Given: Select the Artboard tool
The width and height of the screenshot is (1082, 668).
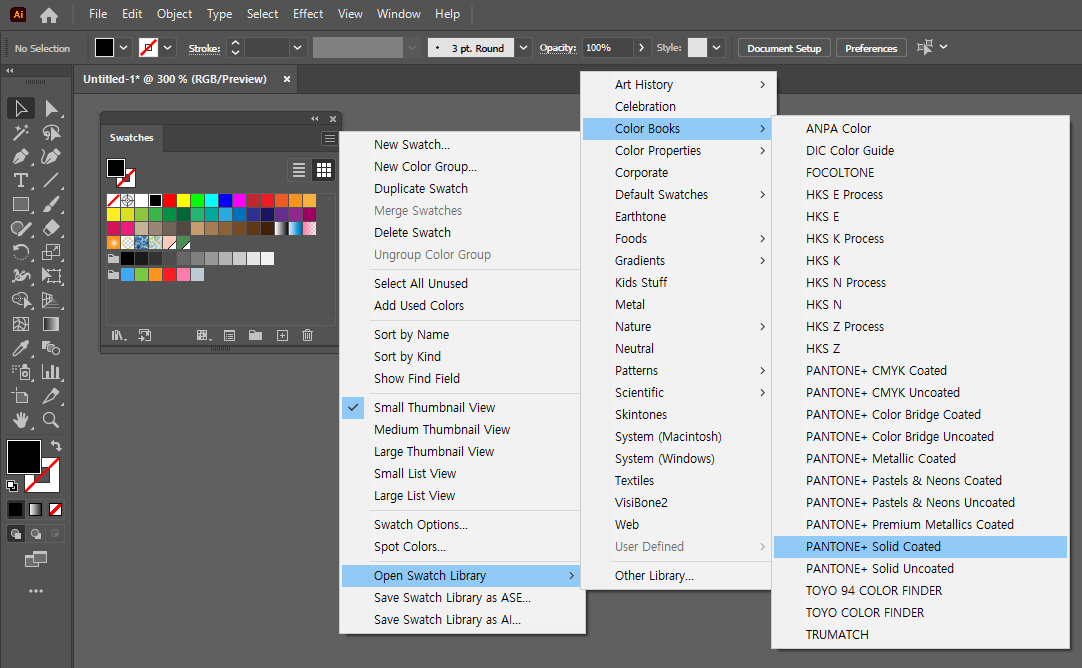Looking at the screenshot, I should point(21,396).
